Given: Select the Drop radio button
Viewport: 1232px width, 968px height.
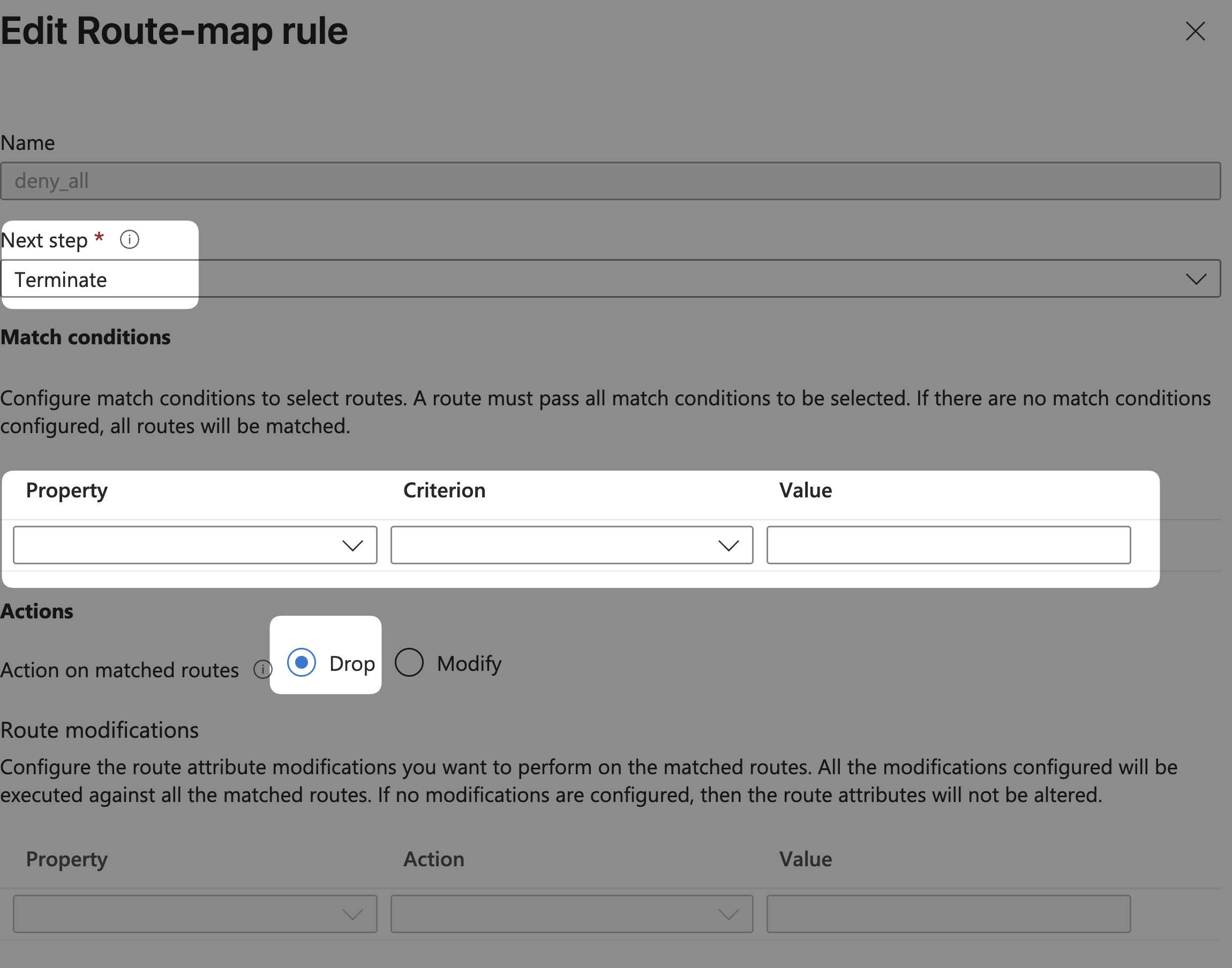Looking at the screenshot, I should pyautogui.click(x=301, y=662).
